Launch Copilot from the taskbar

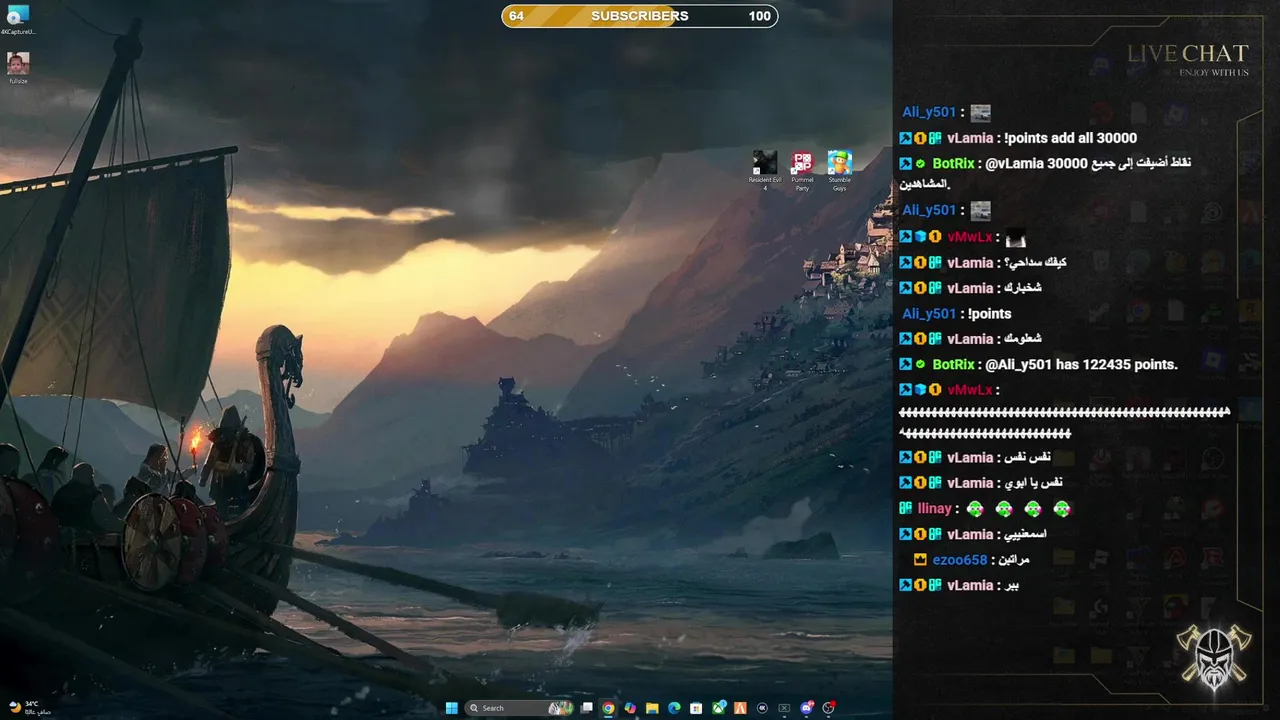click(630, 708)
